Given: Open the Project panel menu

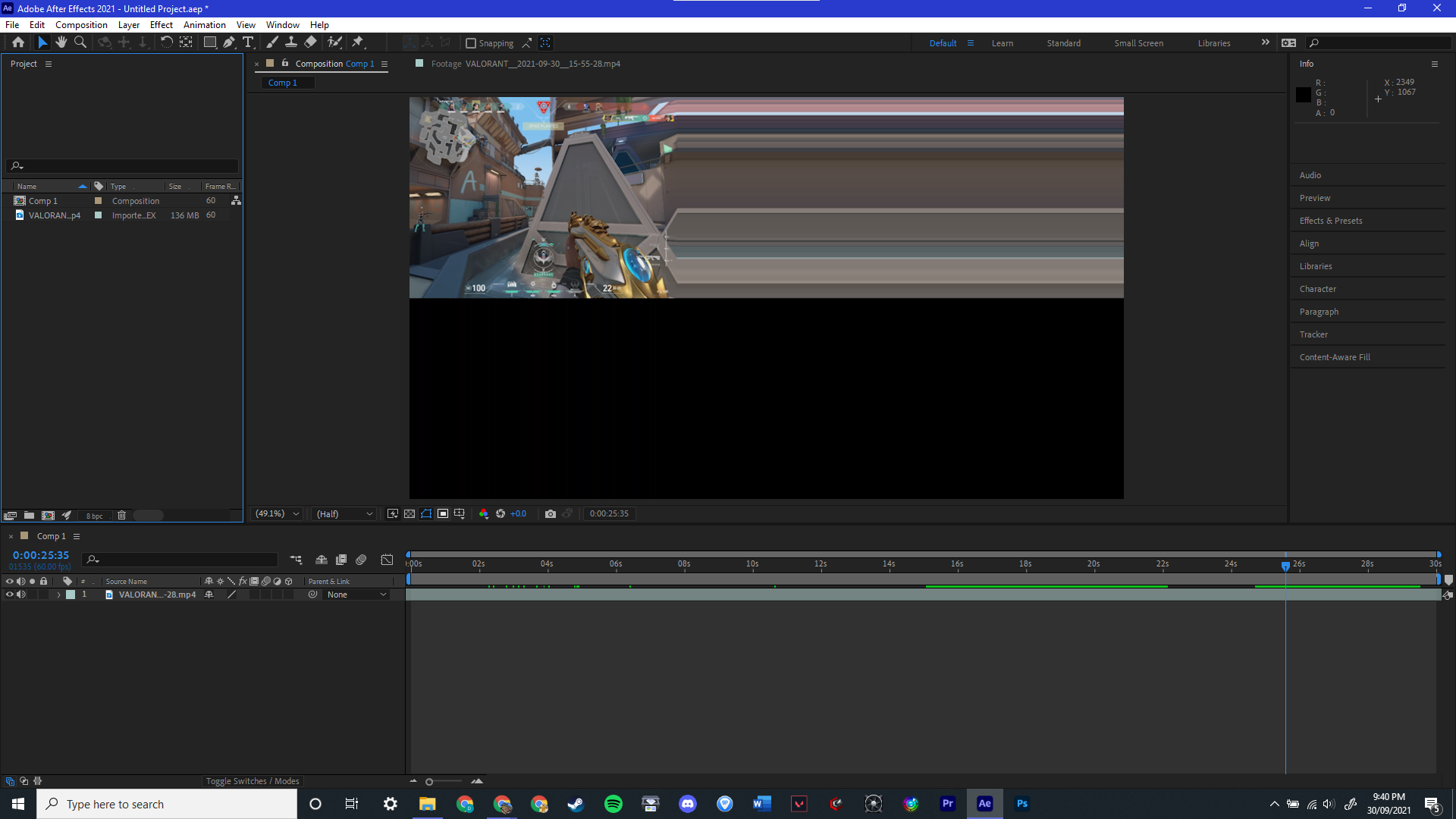Looking at the screenshot, I should [x=49, y=64].
